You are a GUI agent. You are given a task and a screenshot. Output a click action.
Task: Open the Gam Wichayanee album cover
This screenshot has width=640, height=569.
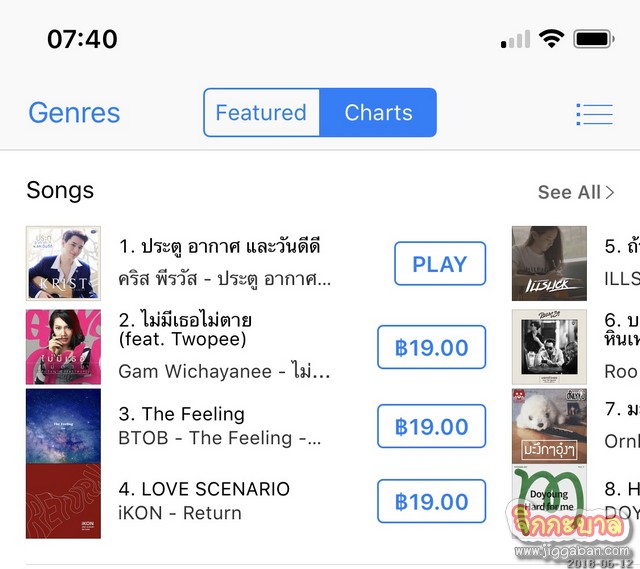[x=63, y=347]
